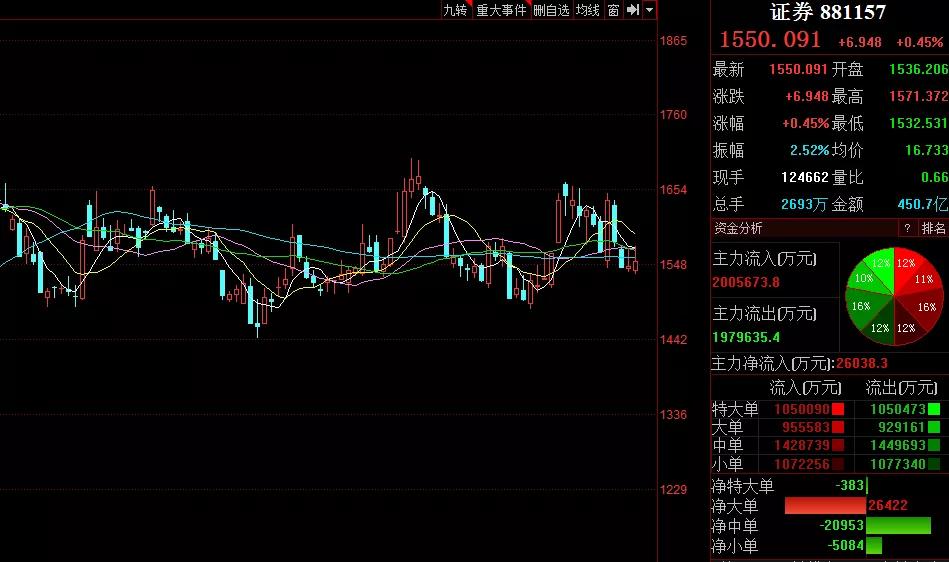This screenshot has width=949, height=562.
Task: Select the 资金分析 panel header
Action: point(738,228)
